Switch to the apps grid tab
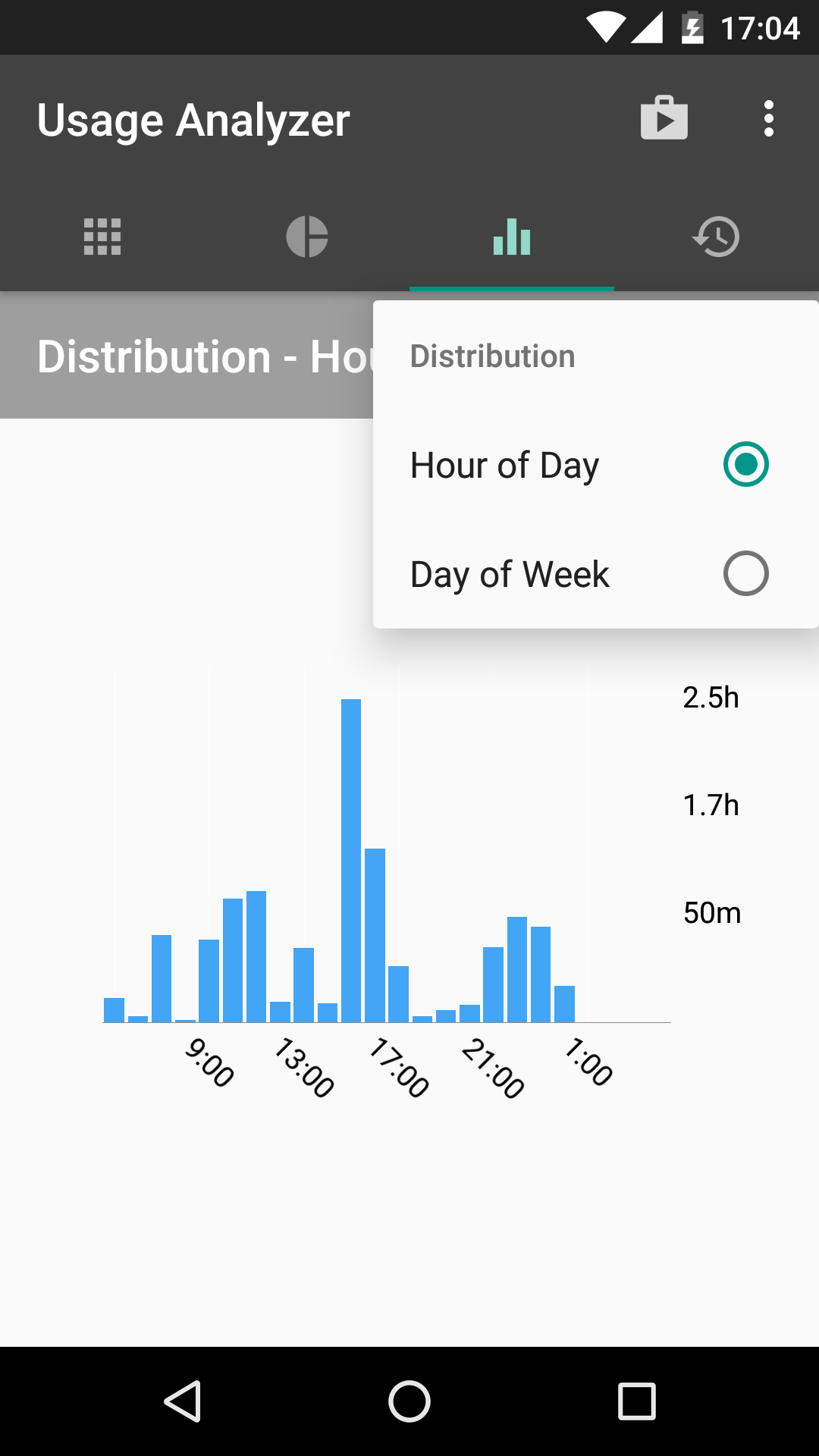Screen dimensions: 819x1456 point(102,237)
